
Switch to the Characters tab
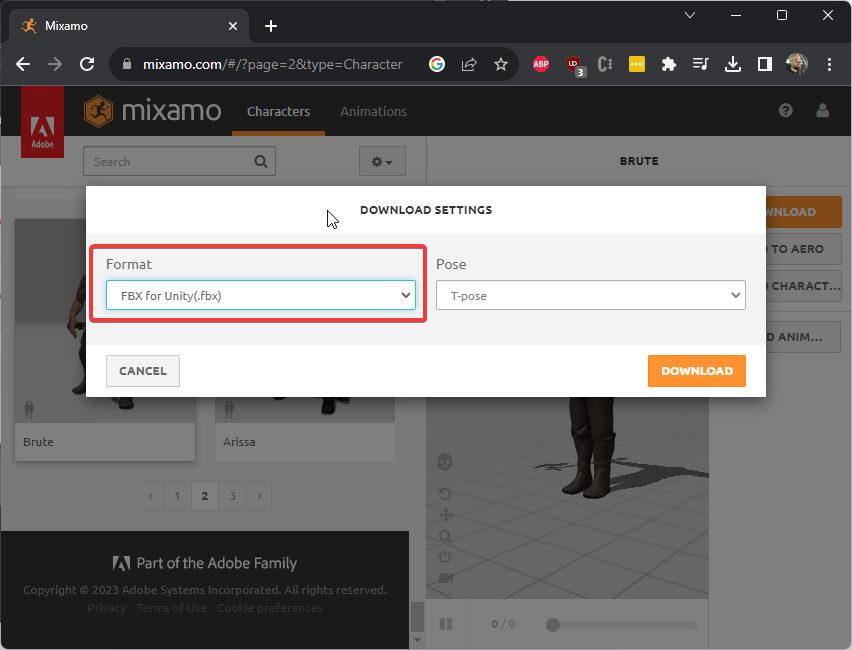pos(278,111)
